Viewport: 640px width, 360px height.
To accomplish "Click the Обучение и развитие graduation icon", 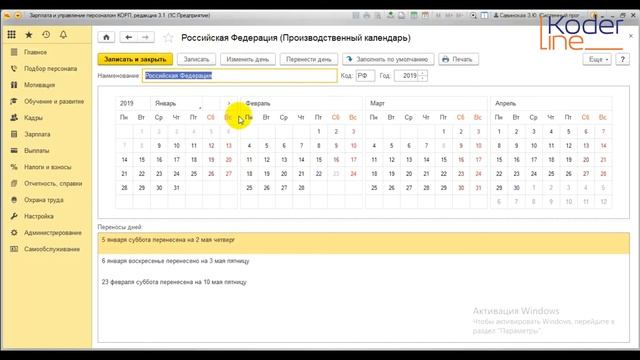I will 14,101.
